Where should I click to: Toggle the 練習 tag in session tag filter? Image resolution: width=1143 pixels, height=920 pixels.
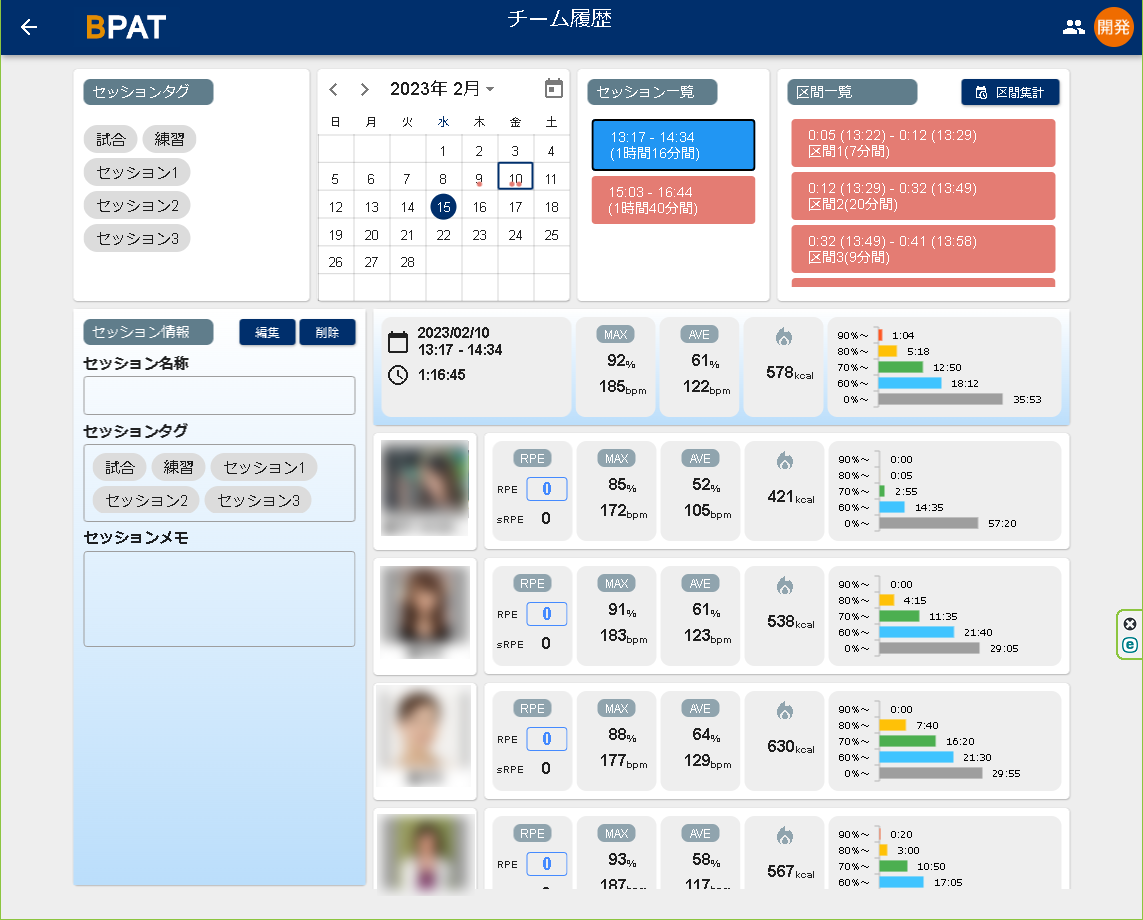point(169,139)
